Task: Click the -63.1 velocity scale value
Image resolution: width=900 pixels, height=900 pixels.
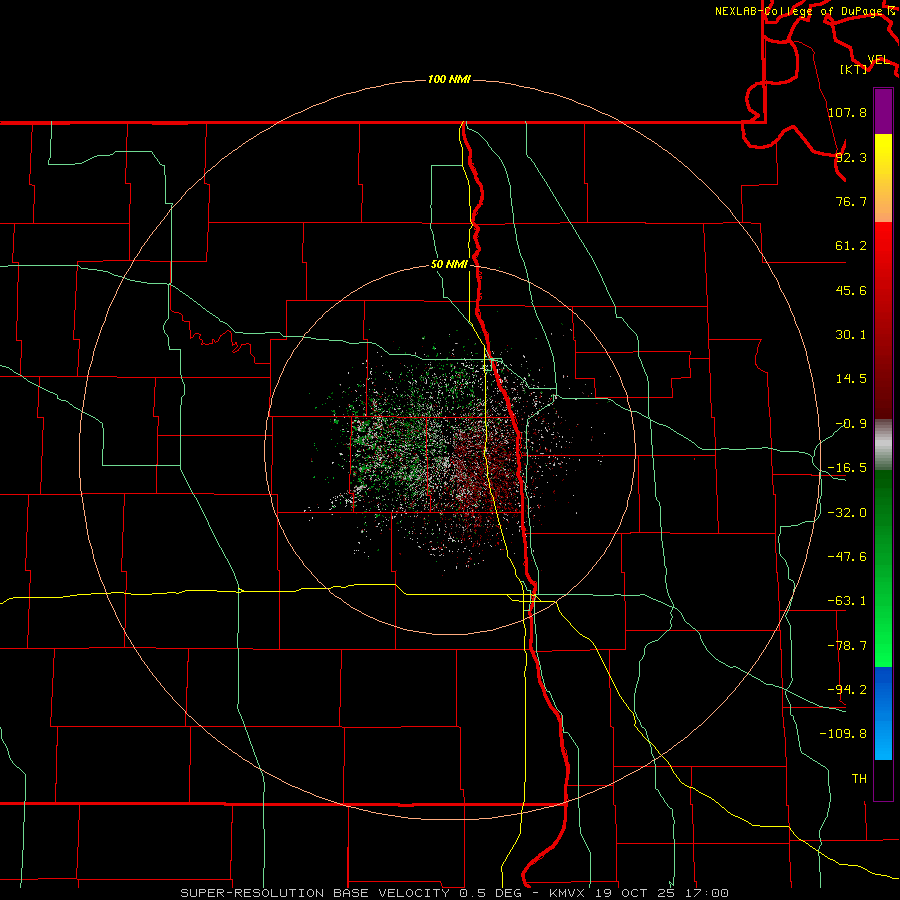Action: (x=847, y=601)
